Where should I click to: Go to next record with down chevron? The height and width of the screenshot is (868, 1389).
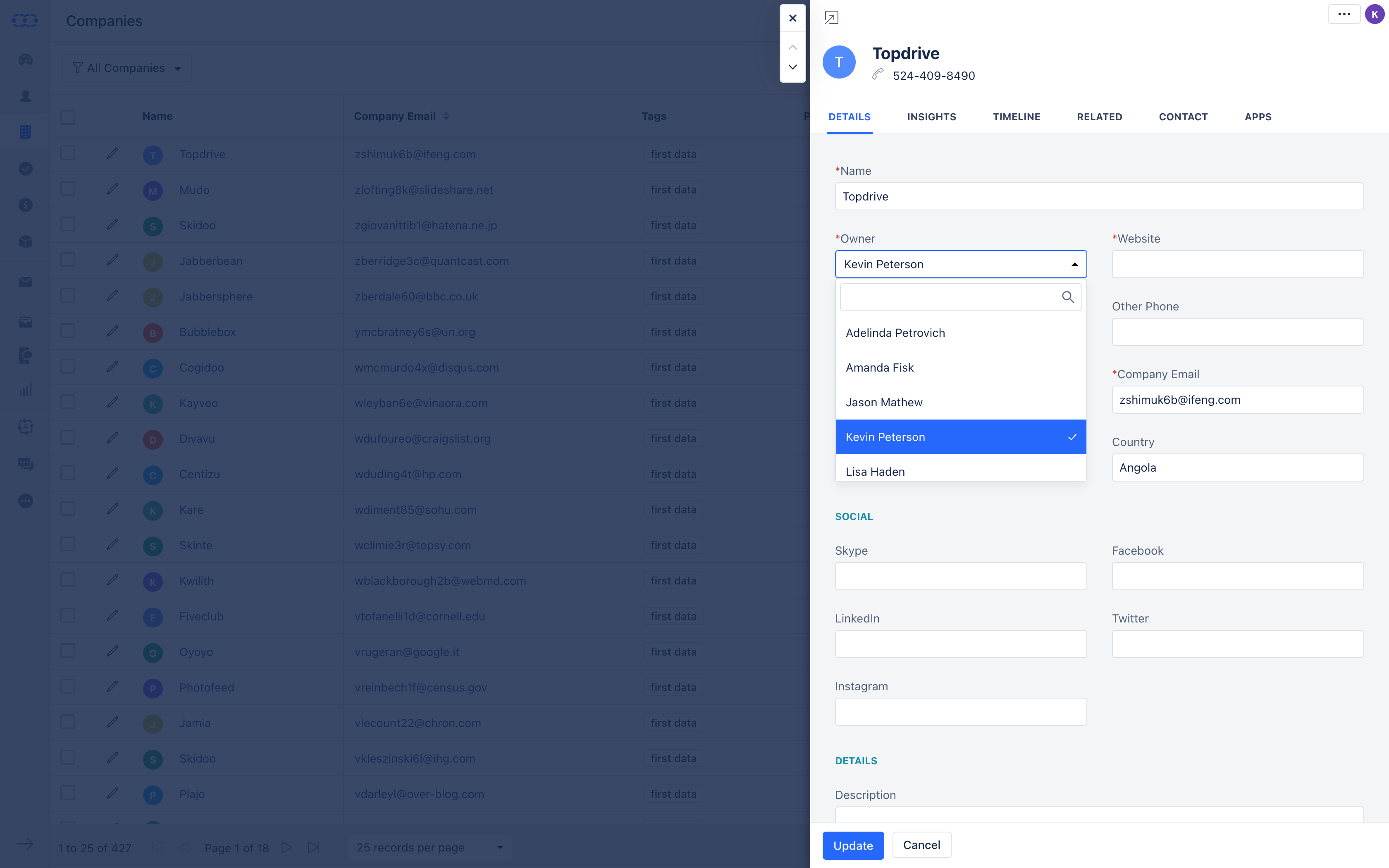(792, 67)
